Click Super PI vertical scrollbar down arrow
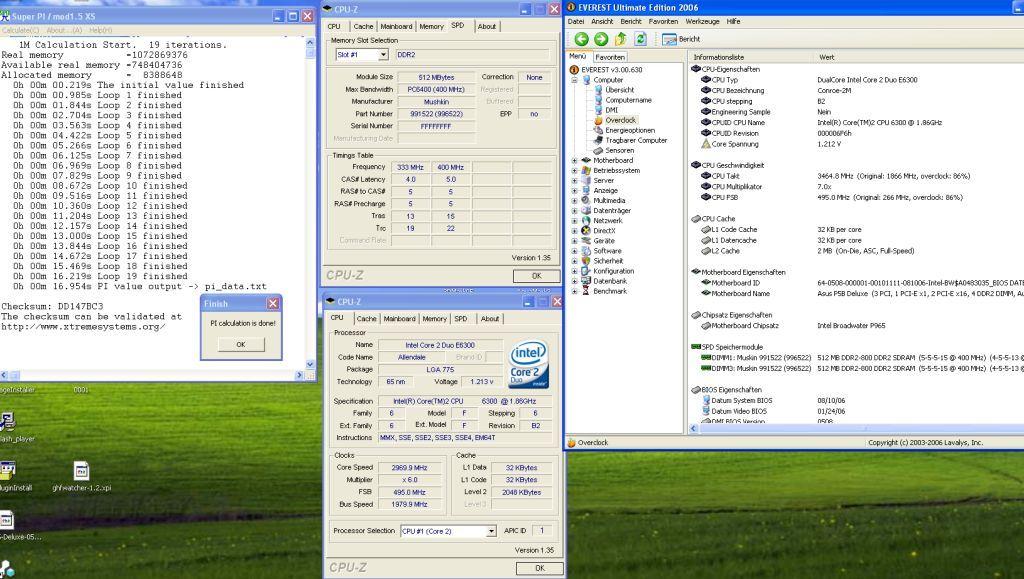The height and width of the screenshot is (579, 1024). pyautogui.click(x=310, y=365)
